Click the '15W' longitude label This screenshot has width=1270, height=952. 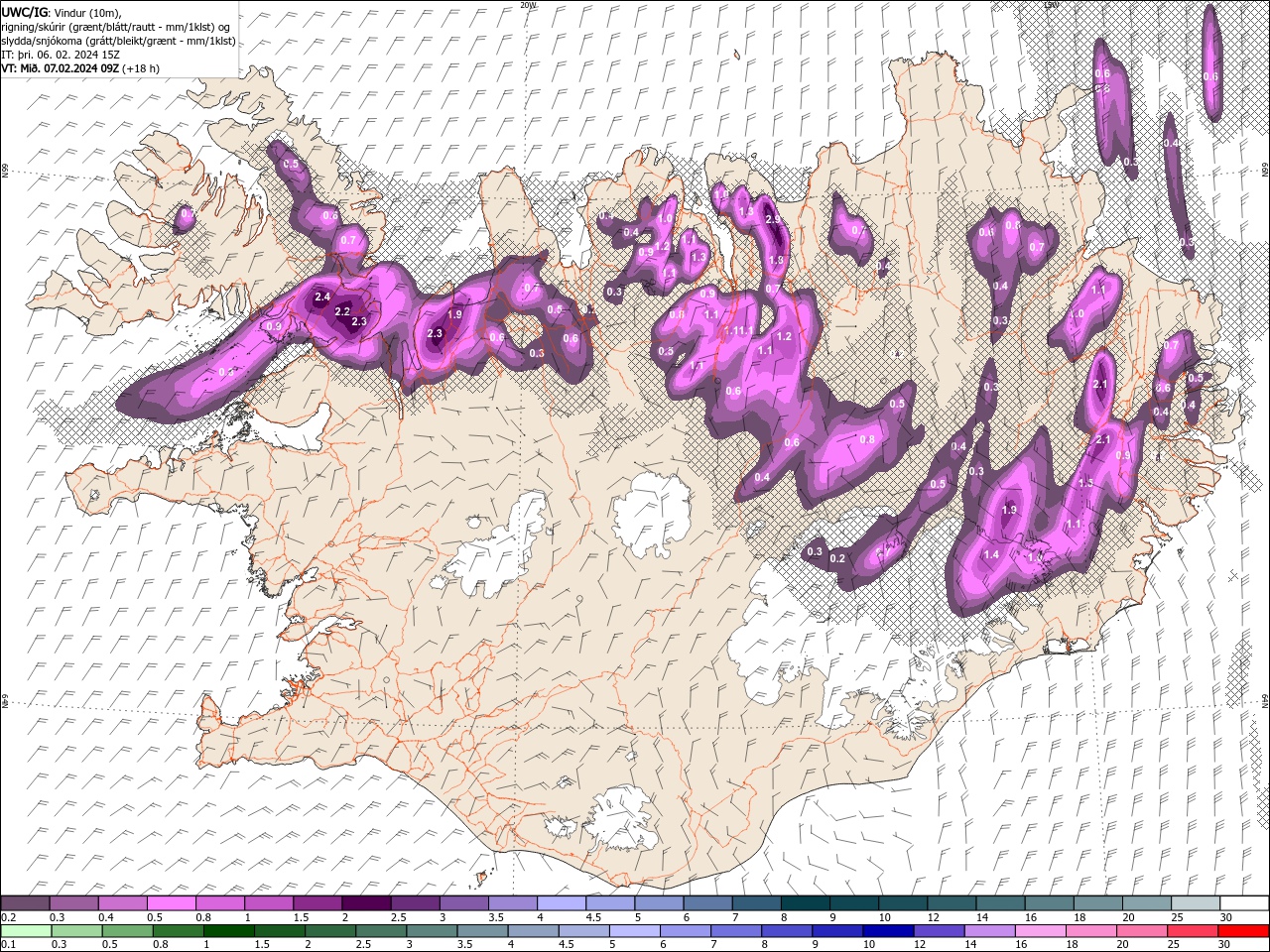(1051, 5)
